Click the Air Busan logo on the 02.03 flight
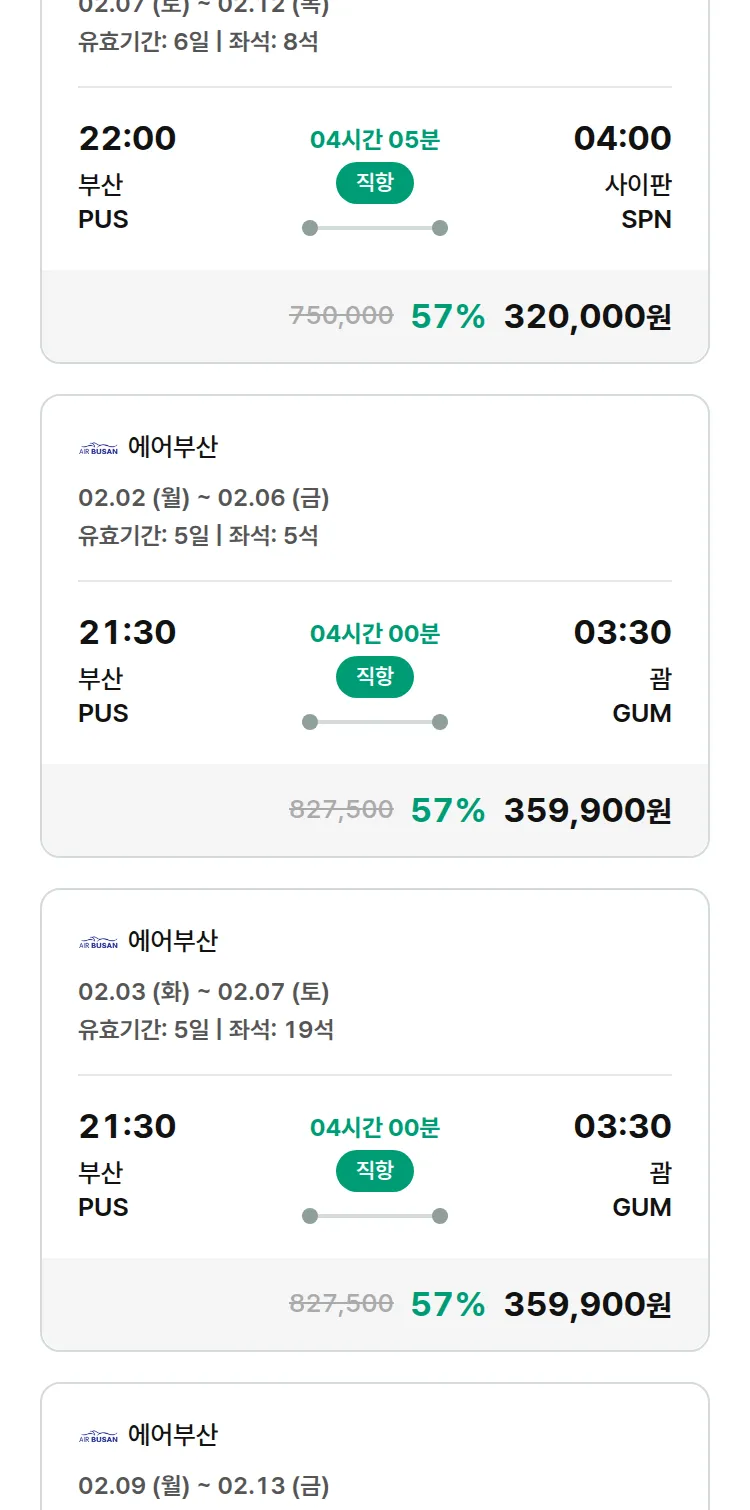The height and width of the screenshot is (1510, 750). pyautogui.click(x=97, y=940)
